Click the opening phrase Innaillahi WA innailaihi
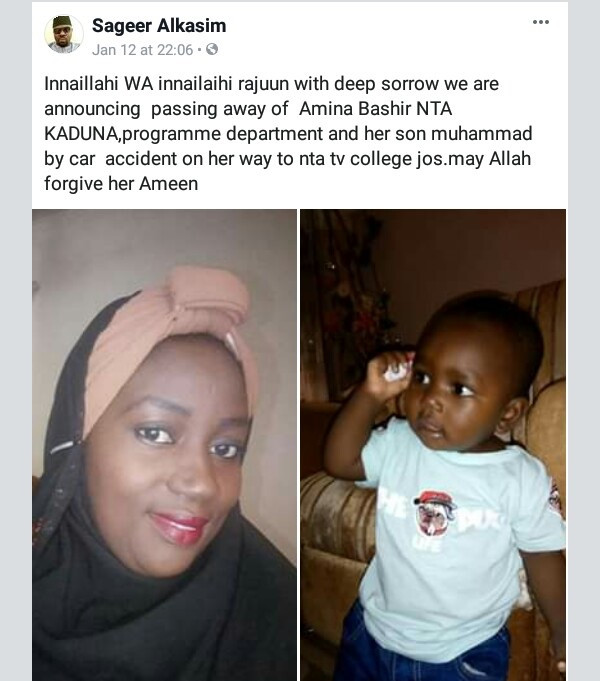600x681 pixels. [139, 84]
